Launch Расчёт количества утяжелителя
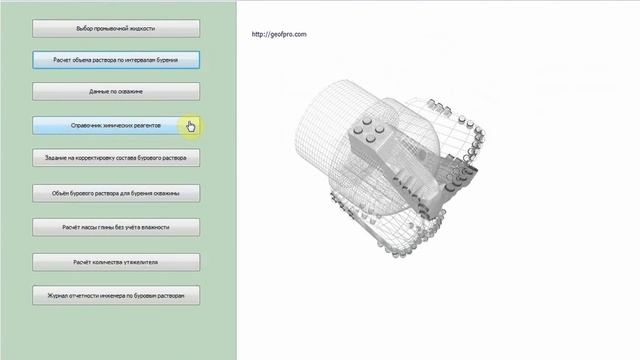This screenshot has height=360, width=640. point(116,262)
